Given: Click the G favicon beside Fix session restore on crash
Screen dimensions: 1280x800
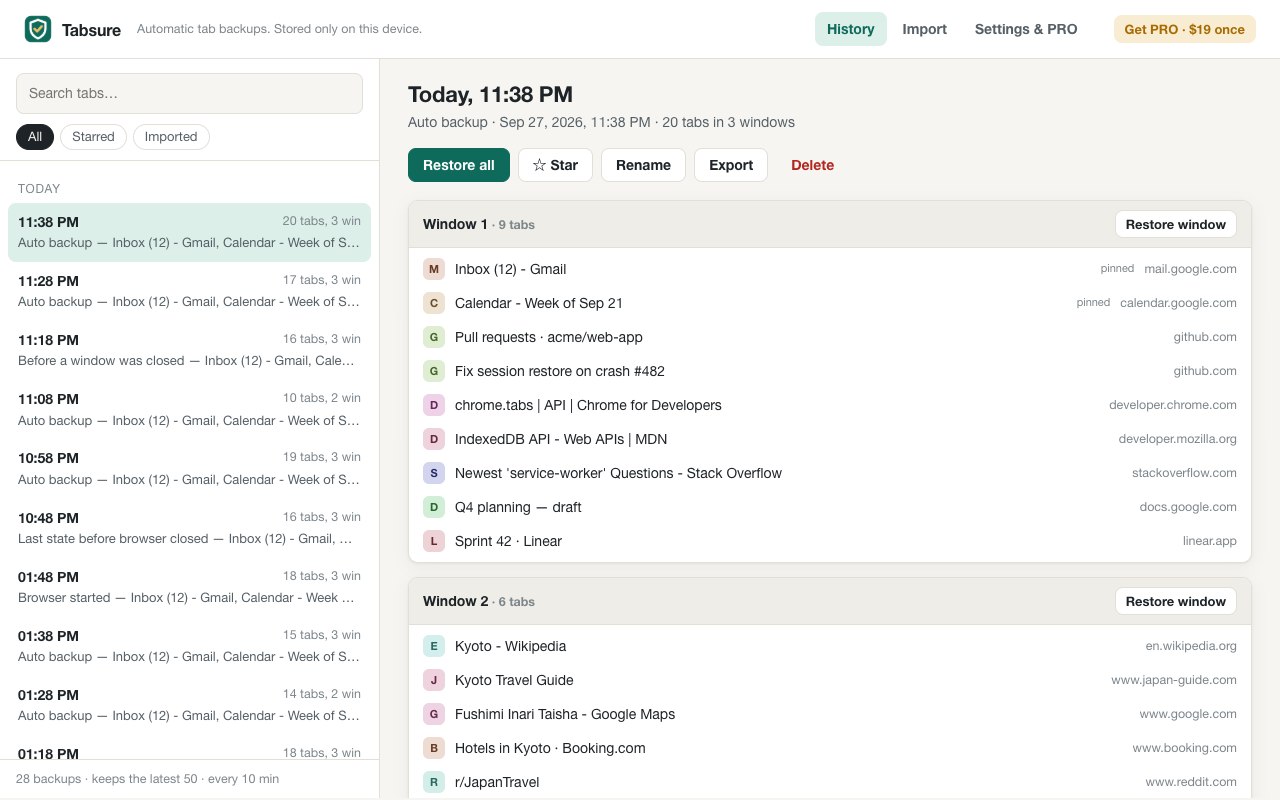Looking at the screenshot, I should click(x=434, y=371).
